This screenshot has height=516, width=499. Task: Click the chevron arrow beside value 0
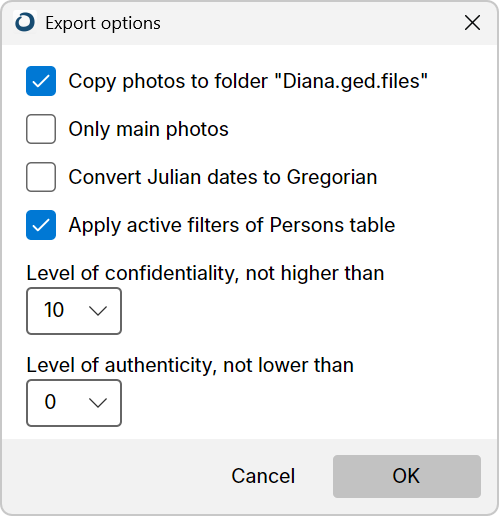click(98, 403)
